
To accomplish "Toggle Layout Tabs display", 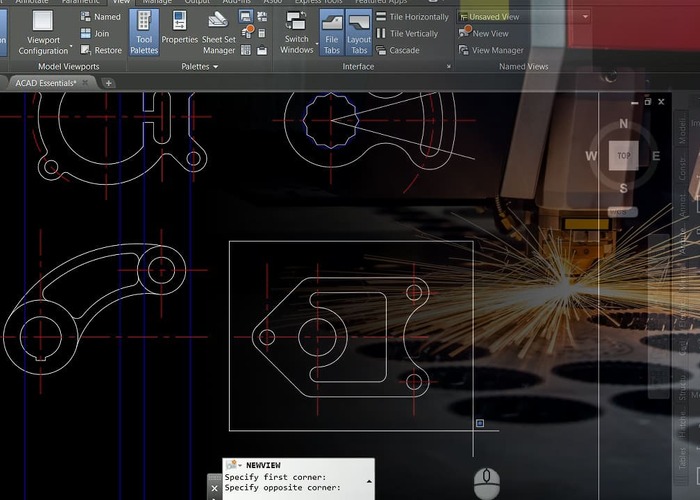I will click(359, 33).
